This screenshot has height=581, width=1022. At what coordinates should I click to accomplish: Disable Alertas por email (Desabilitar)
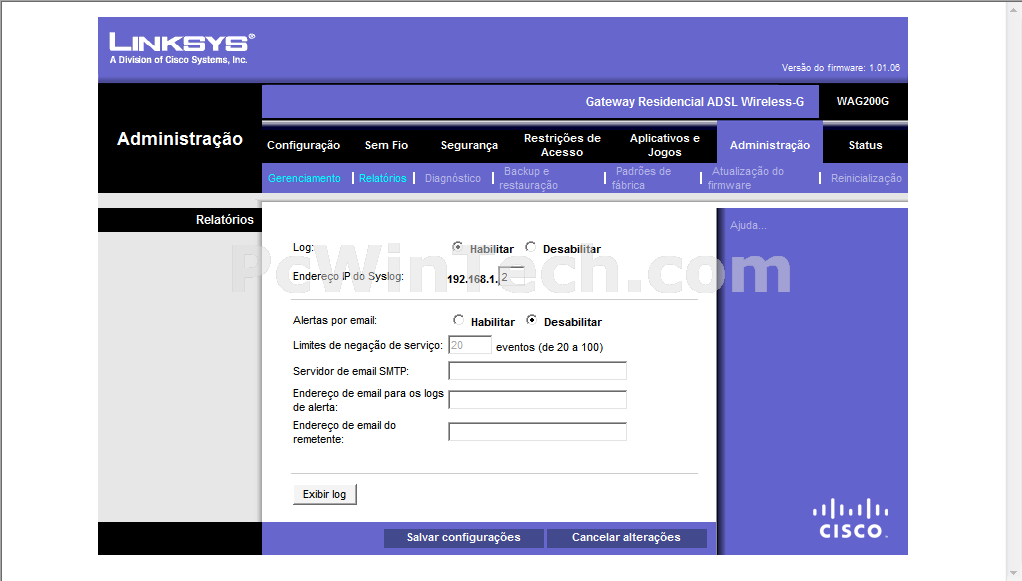point(532,320)
